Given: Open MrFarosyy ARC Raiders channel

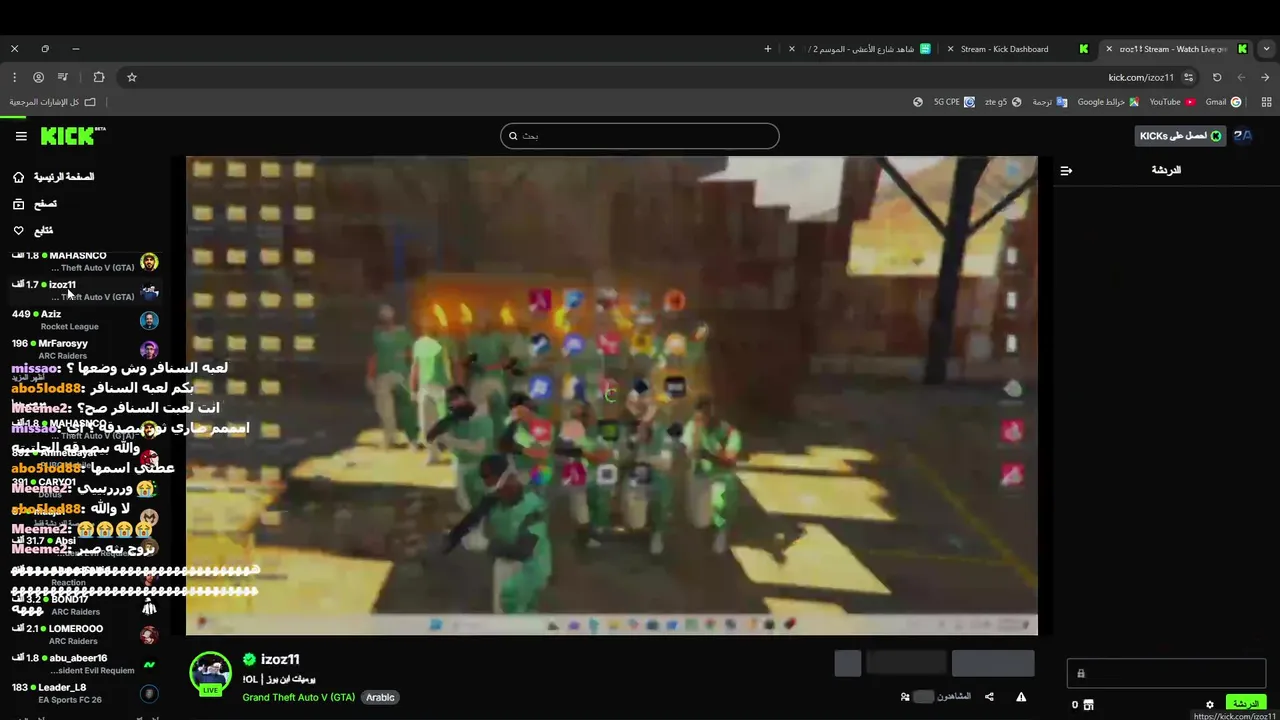Looking at the screenshot, I should point(85,350).
